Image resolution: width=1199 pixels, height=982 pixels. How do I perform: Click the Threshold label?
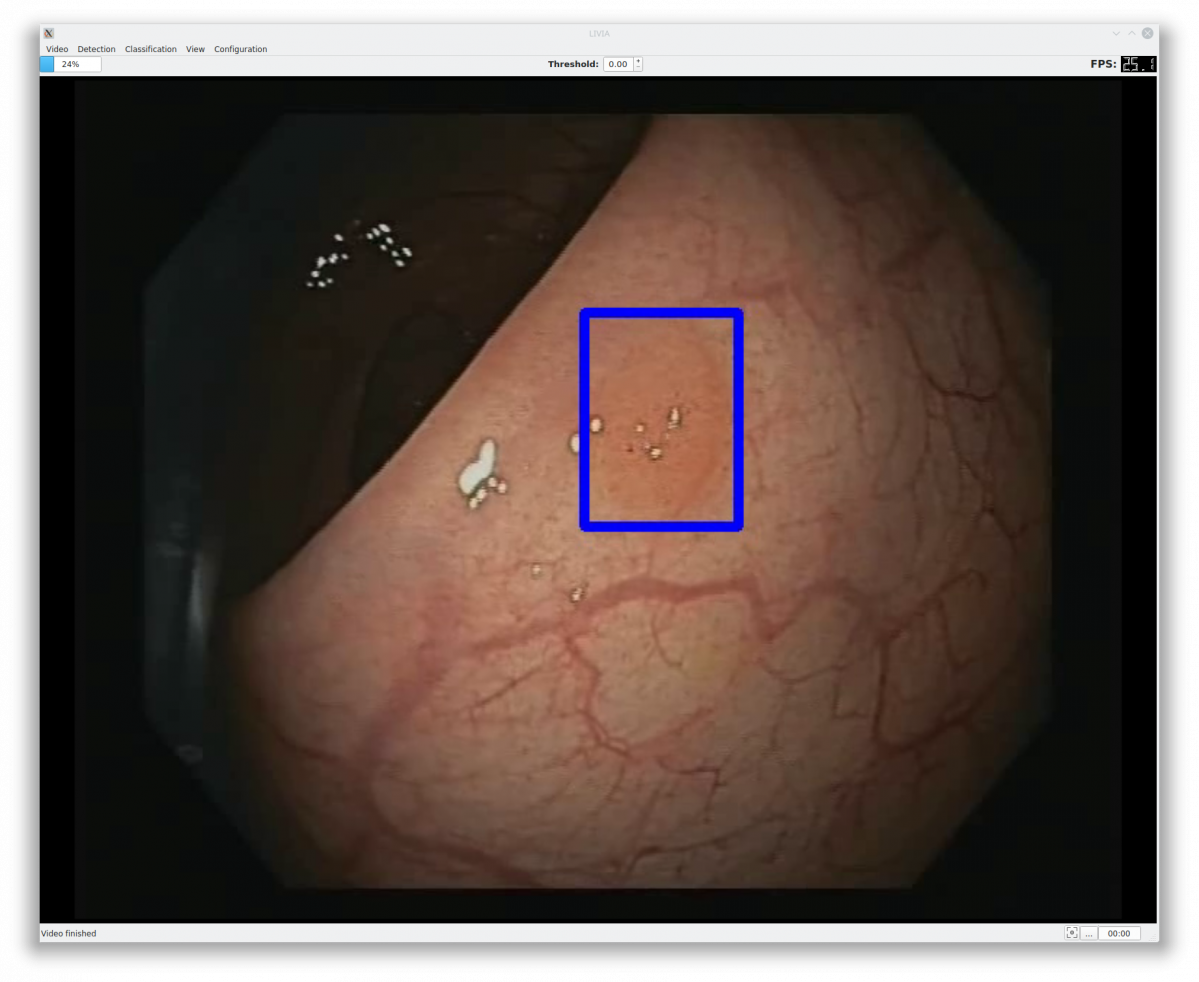click(573, 64)
